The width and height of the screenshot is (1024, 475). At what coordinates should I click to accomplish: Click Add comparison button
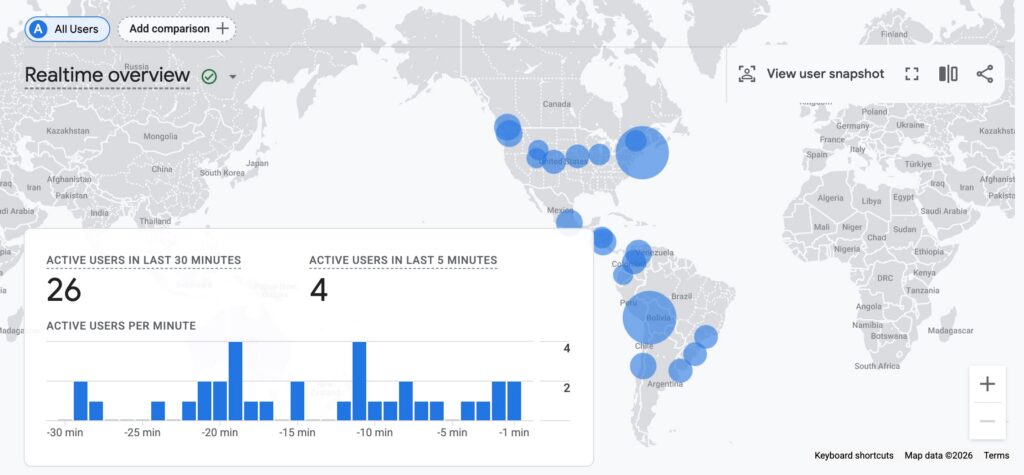point(177,29)
